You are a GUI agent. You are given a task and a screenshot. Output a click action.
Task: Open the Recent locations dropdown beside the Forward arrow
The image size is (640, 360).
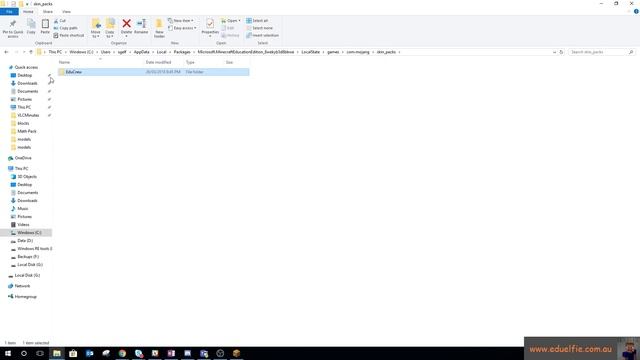coord(24,52)
